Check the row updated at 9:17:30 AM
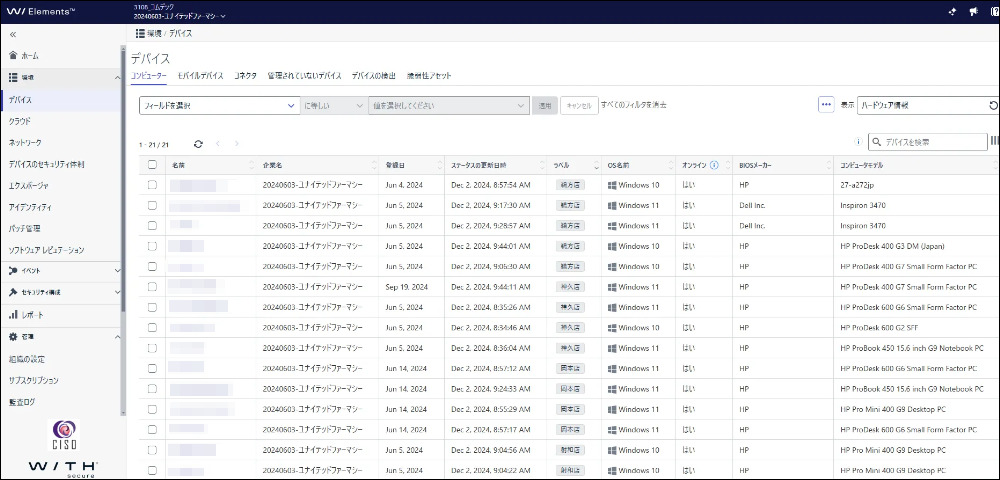 point(152,205)
